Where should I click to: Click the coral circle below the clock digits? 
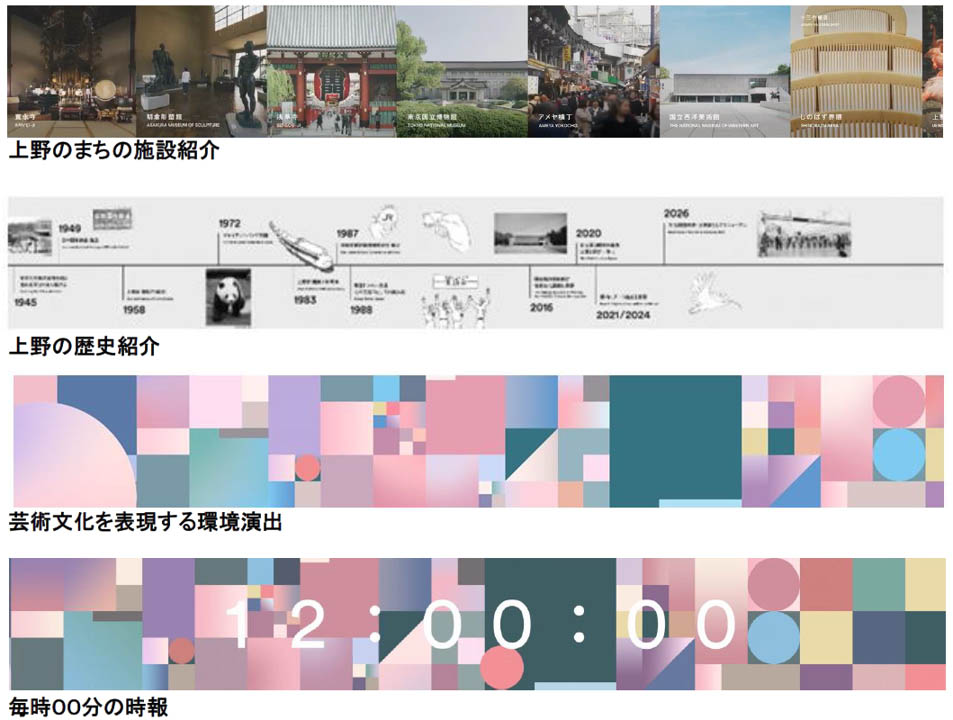pyautogui.click(x=502, y=668)
